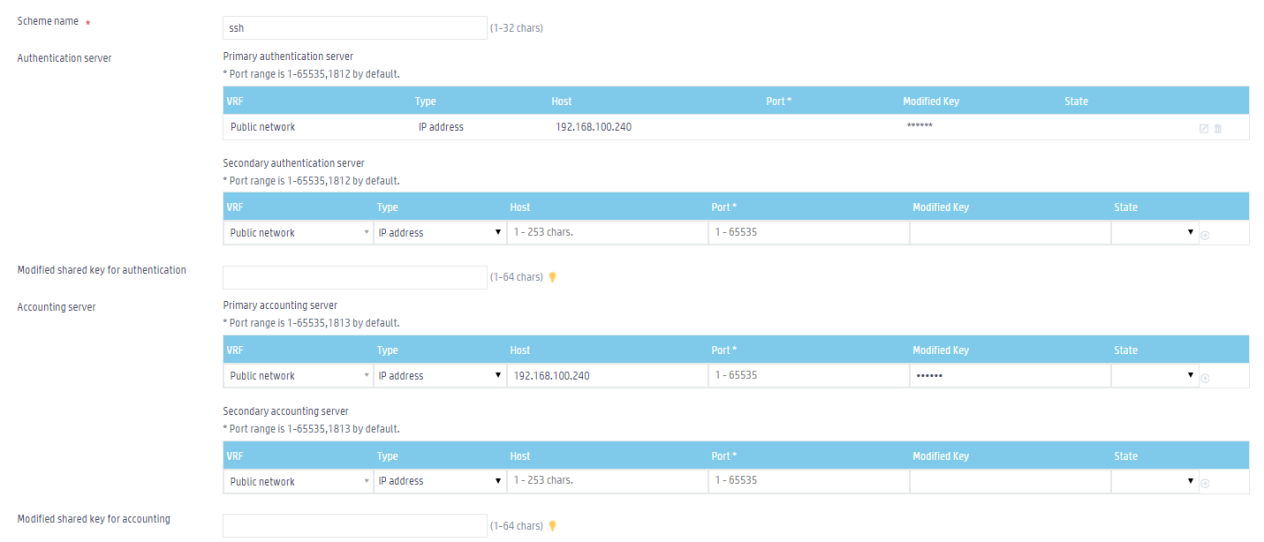
Task: Open State dropdown for primary accounting server
Action: (x=1155, y=375)
